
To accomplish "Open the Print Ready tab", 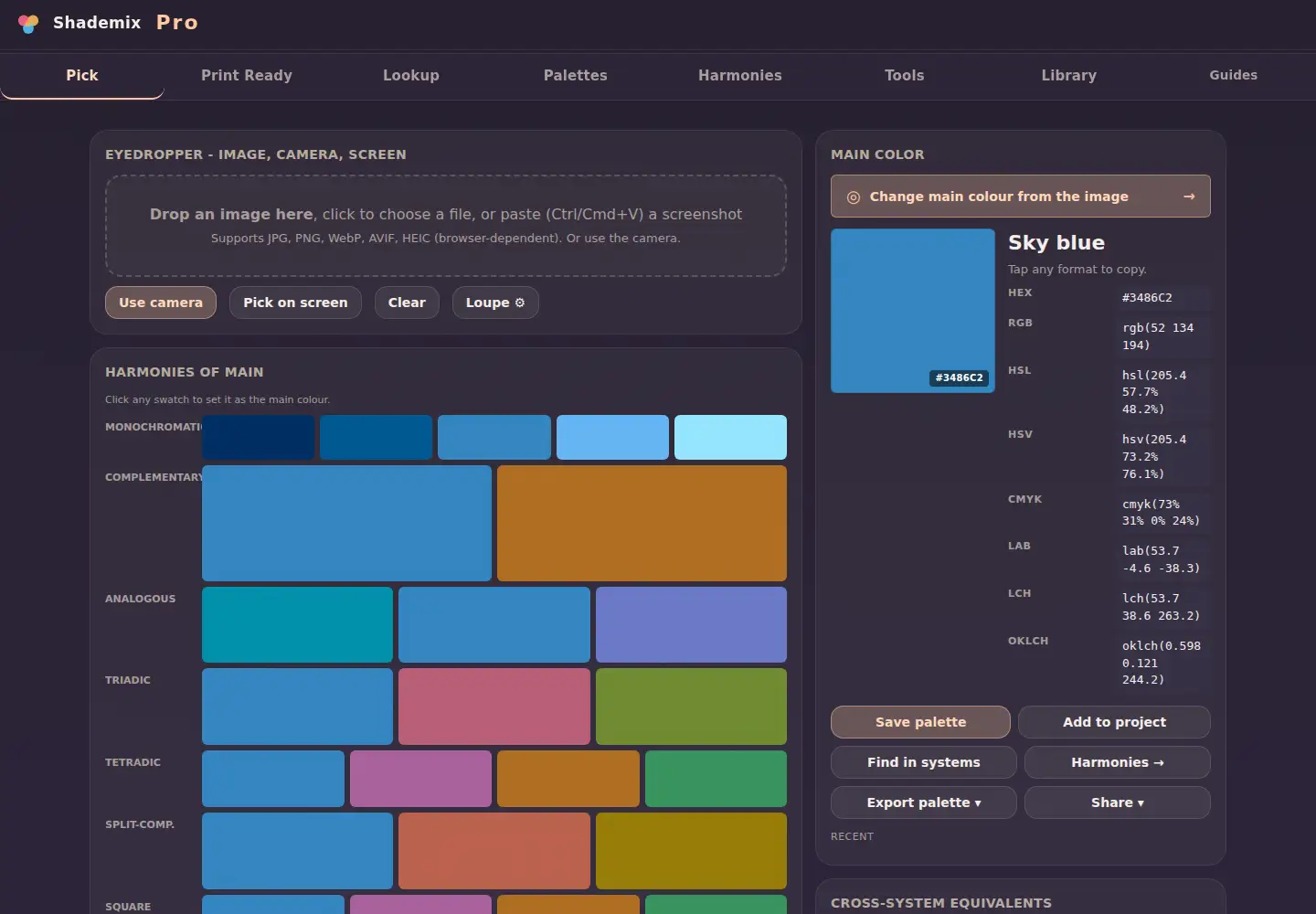I will pos(247,75).
